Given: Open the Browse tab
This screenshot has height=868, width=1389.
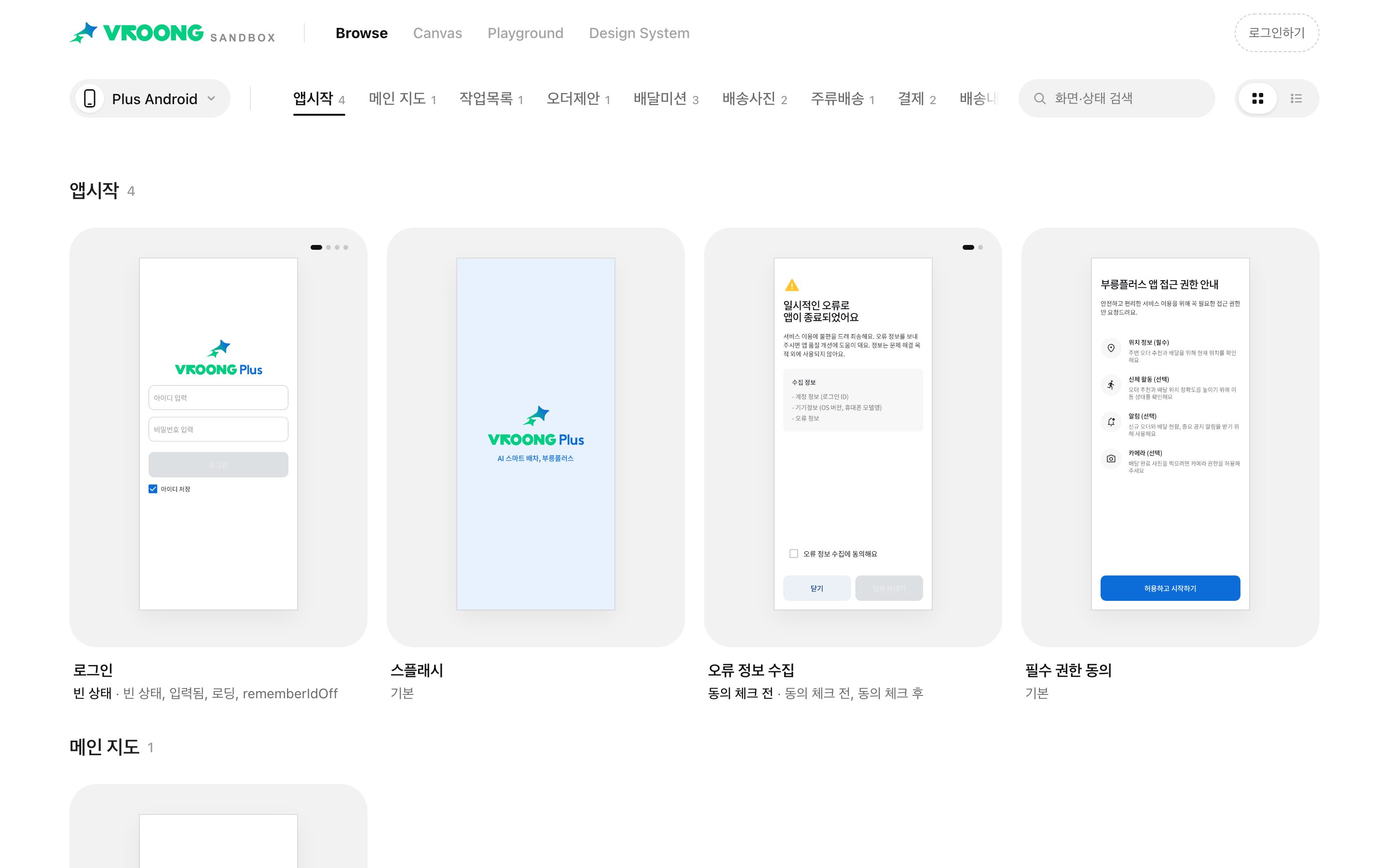Looking at the screenshot, I should click(362, 33).
